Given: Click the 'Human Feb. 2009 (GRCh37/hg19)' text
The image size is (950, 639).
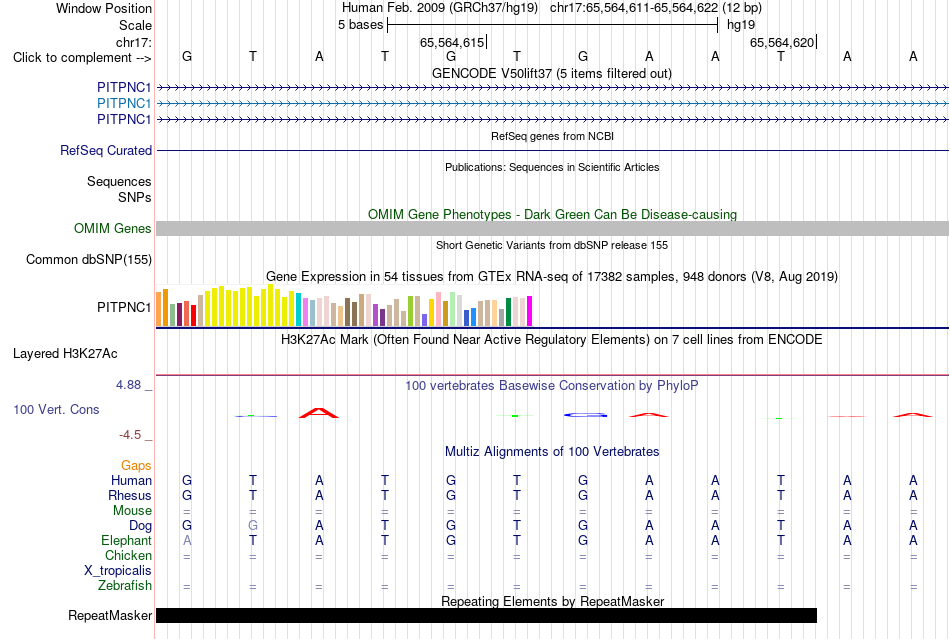Looking at the screenshot, I should point(440,8).
